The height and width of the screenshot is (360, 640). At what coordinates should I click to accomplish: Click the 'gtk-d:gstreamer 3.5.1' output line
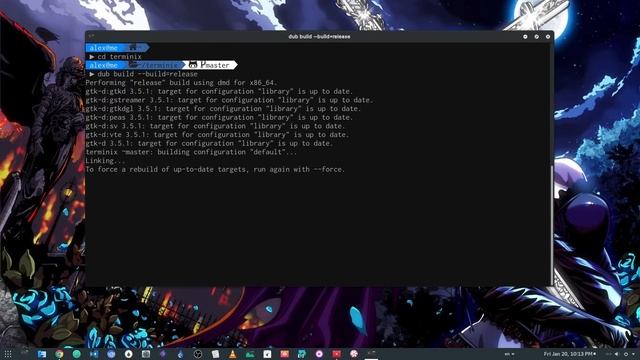click(229, 100)
